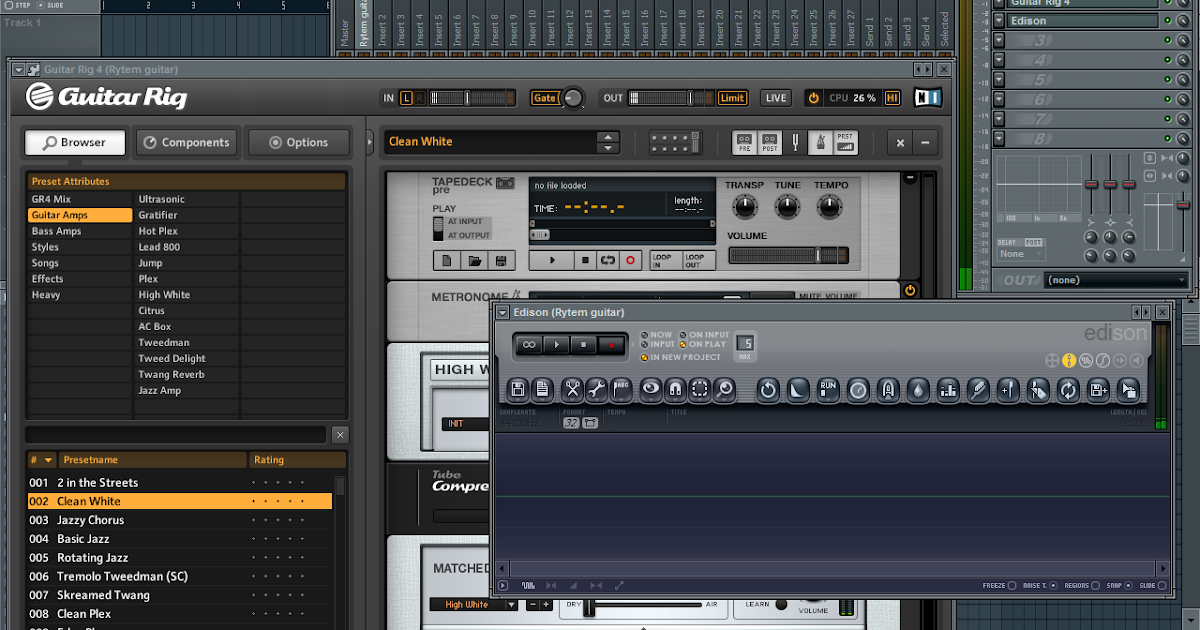
Task: Click new file icon in Tapedeck
Action: [448, 260]
